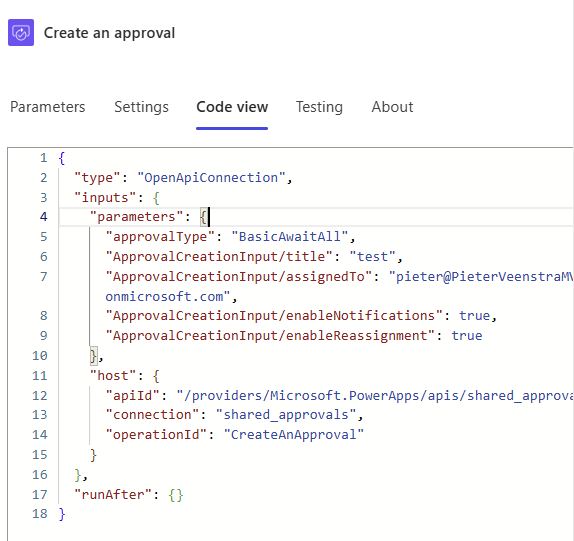574x541 pixels.
Task: Click the "test" title value
Action: [372, 257]
